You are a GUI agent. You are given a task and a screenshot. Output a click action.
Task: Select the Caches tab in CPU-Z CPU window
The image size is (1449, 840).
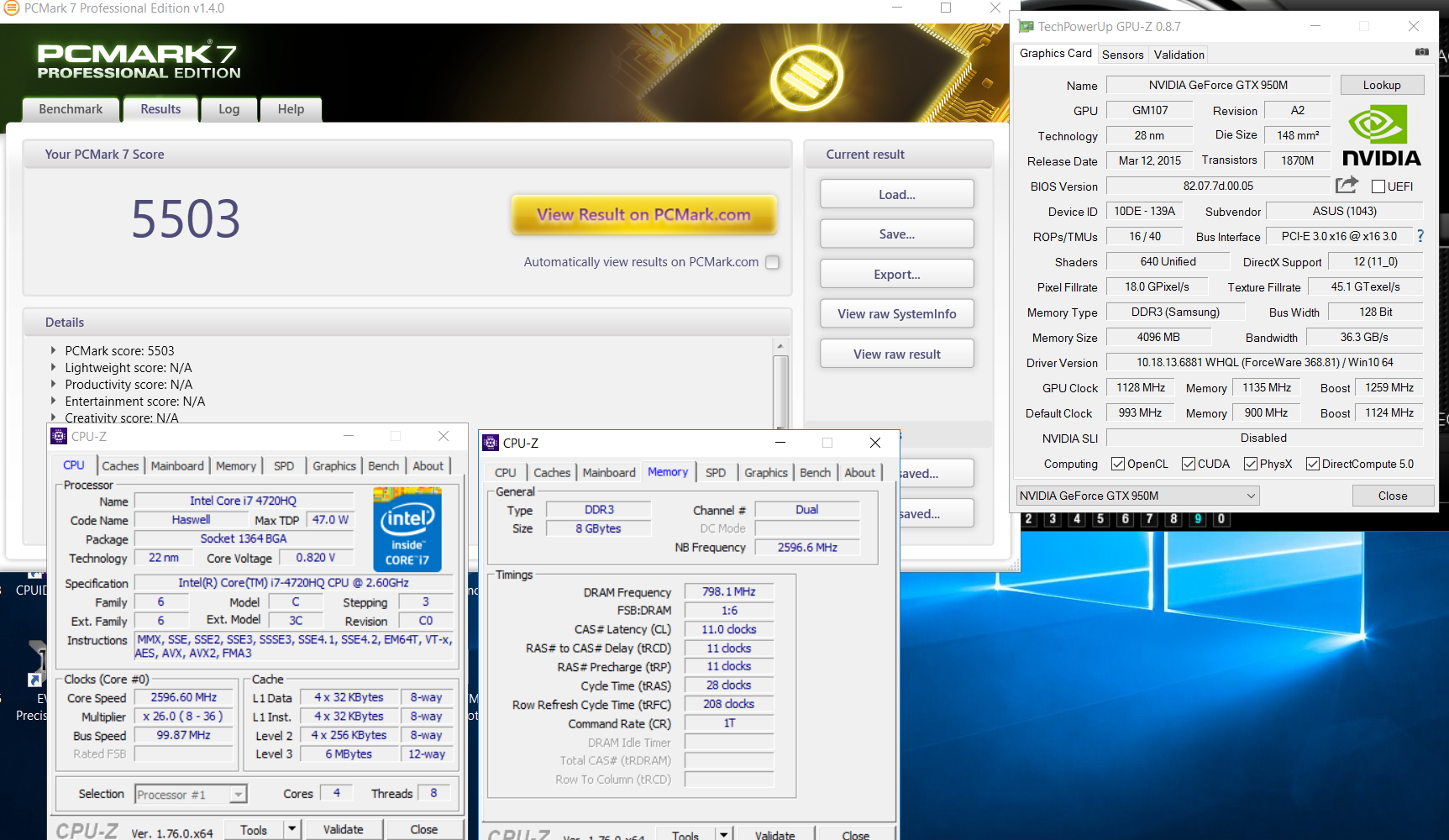tap(120, 465)
